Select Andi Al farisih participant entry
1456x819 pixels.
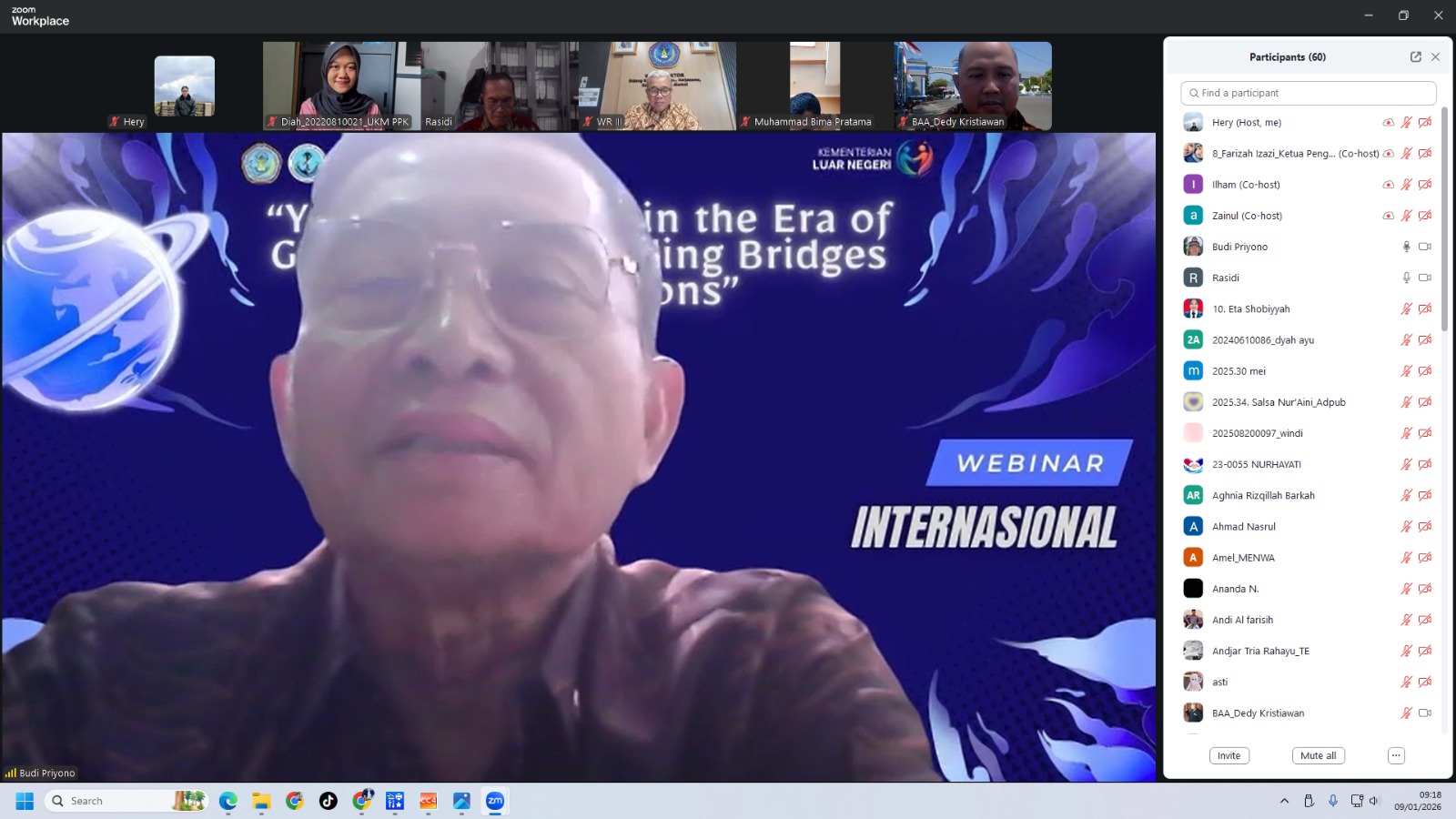pos(1242,621)
